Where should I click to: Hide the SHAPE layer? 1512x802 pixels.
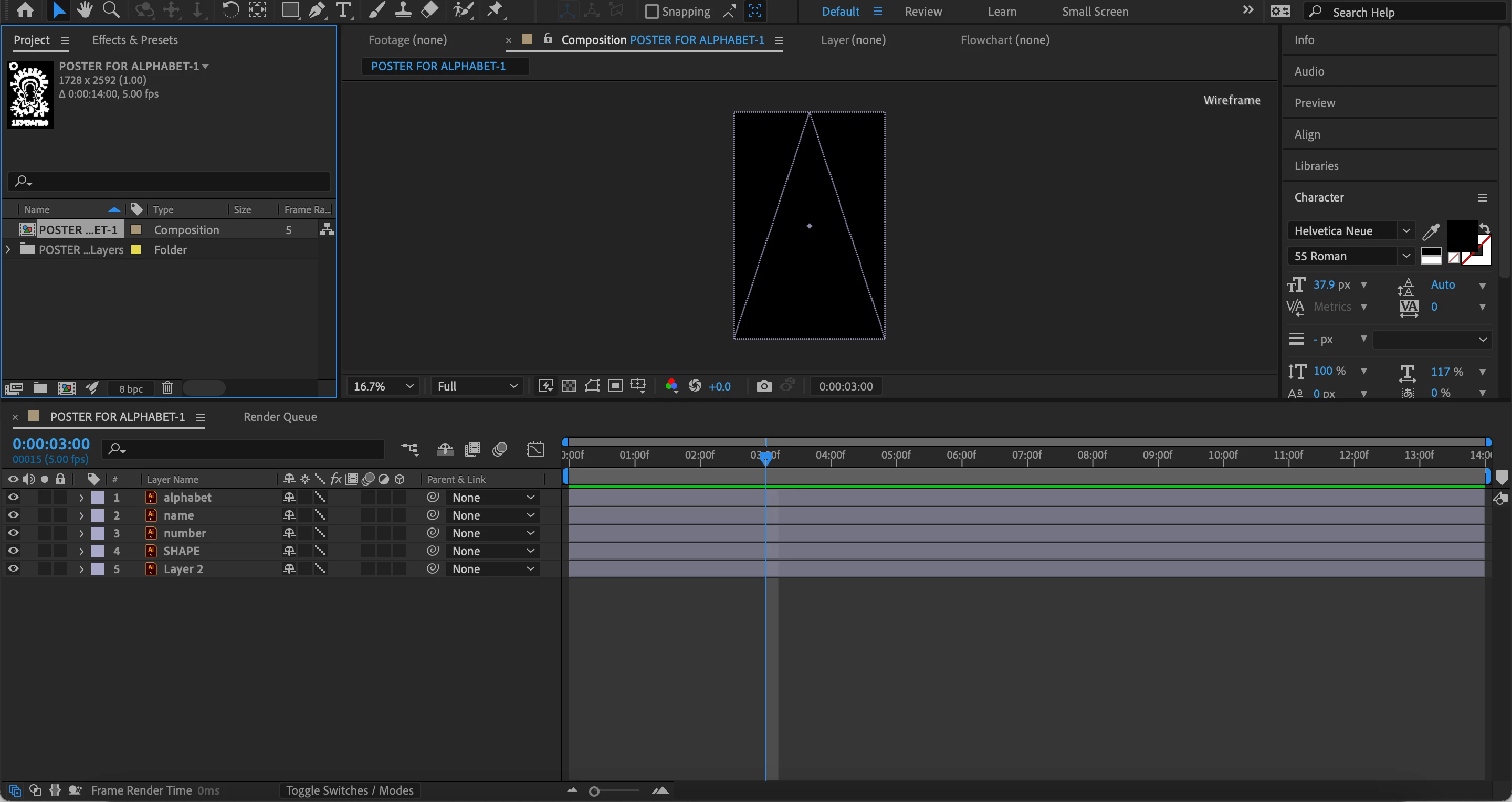point(13,551)
